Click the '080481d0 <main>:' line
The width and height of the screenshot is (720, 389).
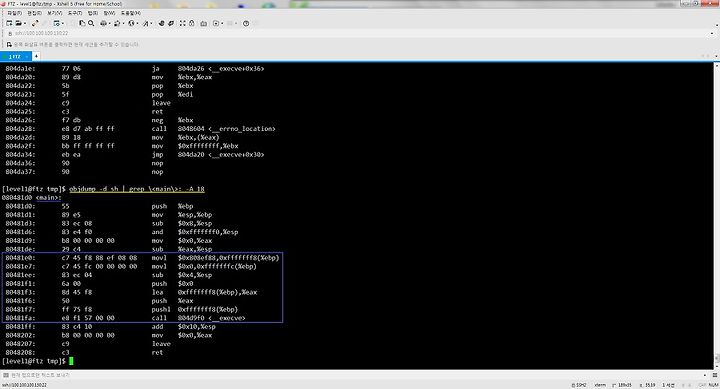31,197
